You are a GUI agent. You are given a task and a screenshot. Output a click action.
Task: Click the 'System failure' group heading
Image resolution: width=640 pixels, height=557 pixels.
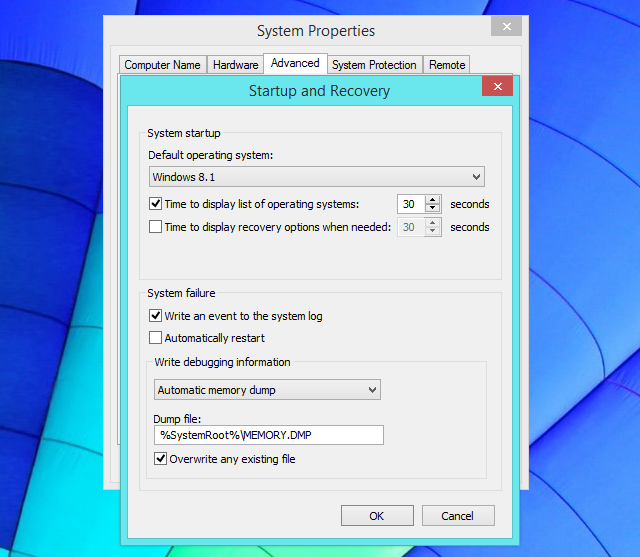point(181,293)
